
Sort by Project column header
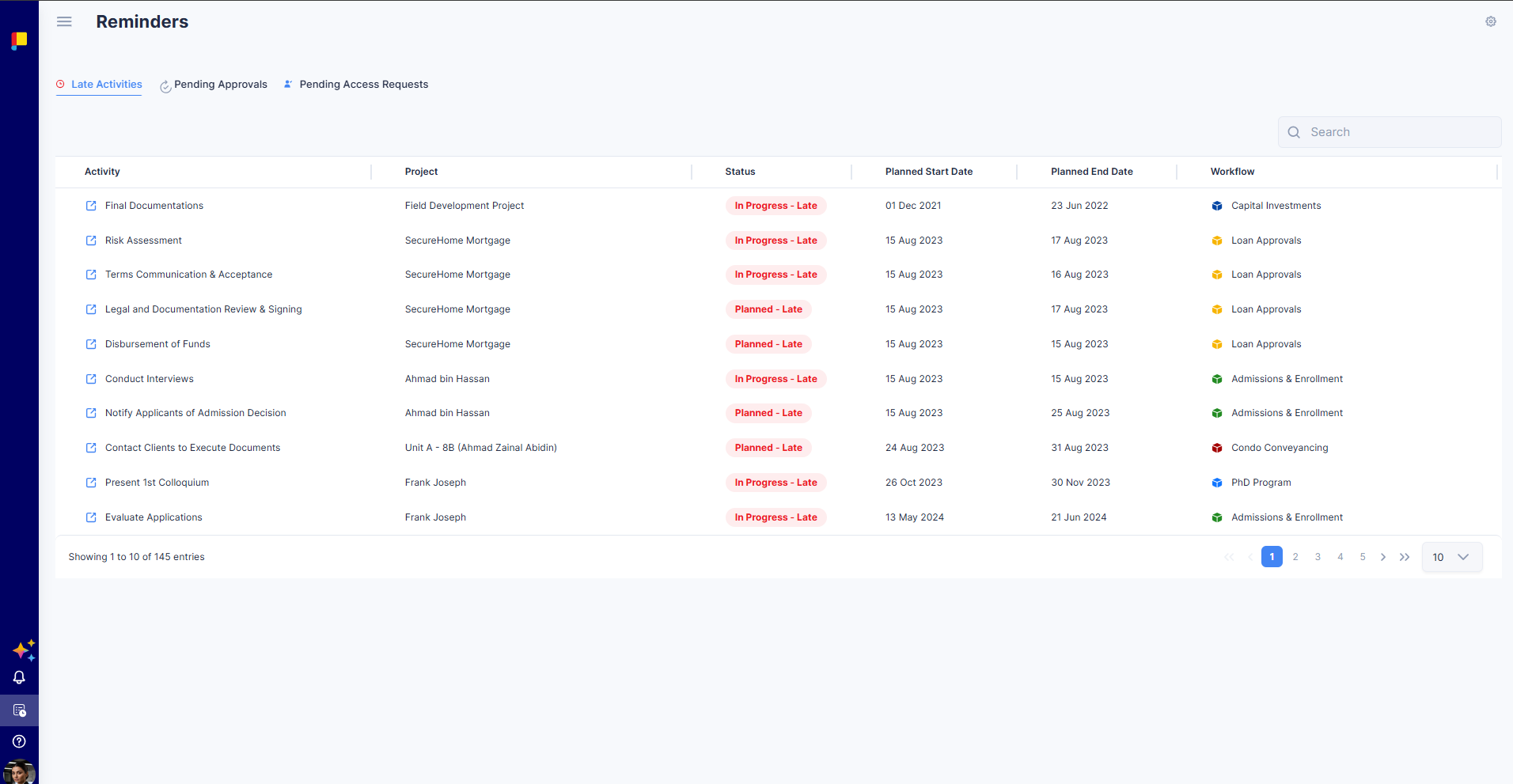pyautogui.click(x=421, y=172)
